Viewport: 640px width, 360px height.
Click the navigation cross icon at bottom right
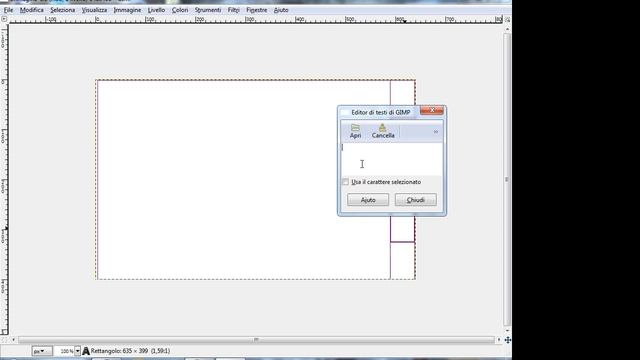(508, 340)
